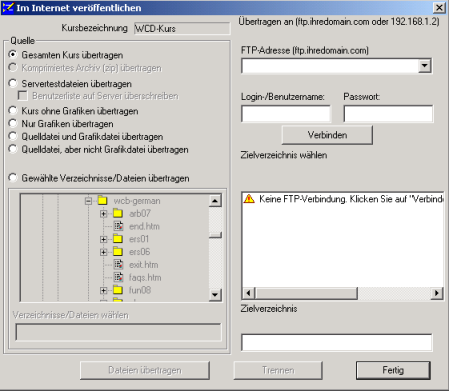Choose 'Nur Grafiken übertragen' option
The height and width of the screenshot is (391, 449).
coord(13,123)
